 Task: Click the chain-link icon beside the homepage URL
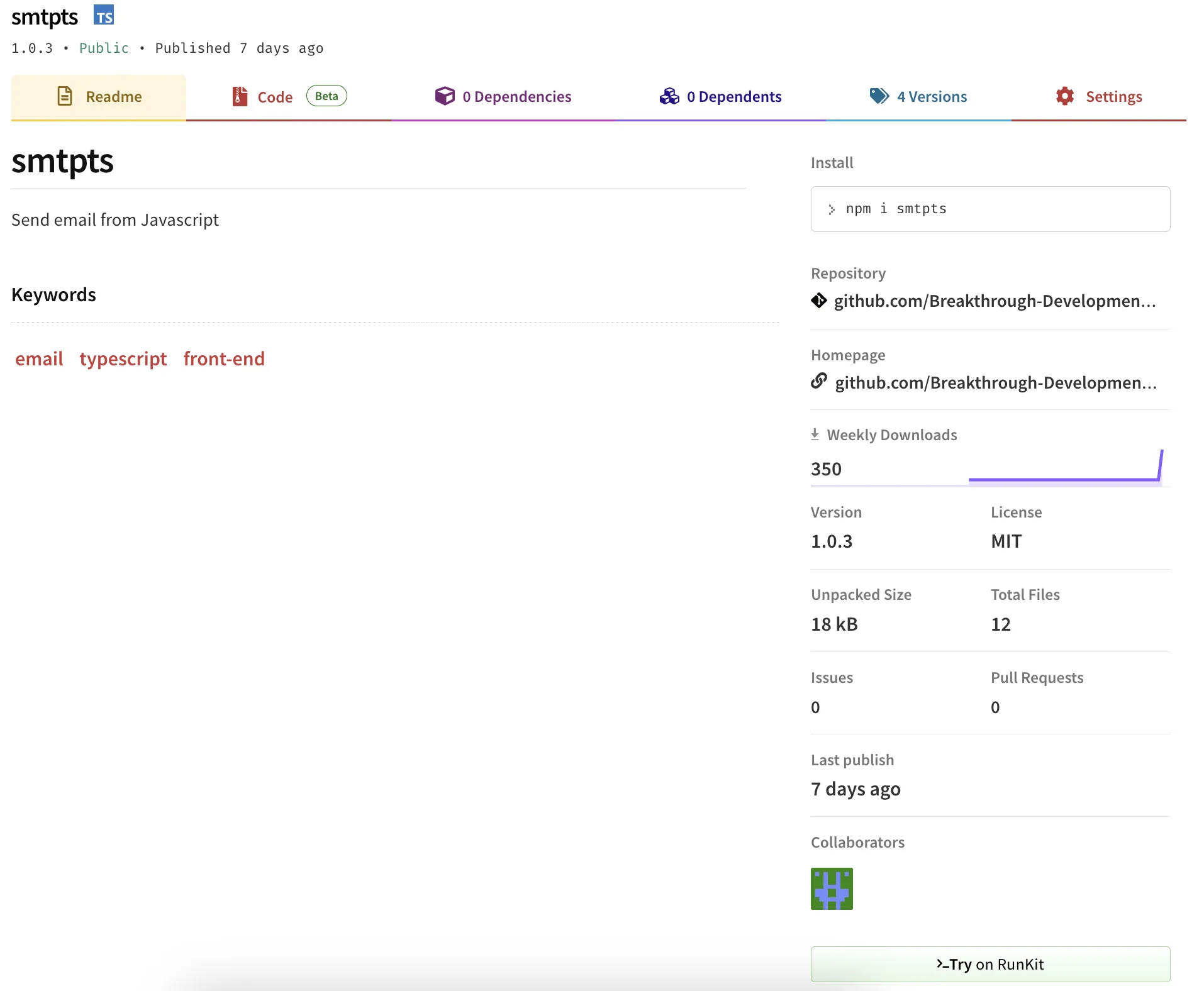coord(819,382)
